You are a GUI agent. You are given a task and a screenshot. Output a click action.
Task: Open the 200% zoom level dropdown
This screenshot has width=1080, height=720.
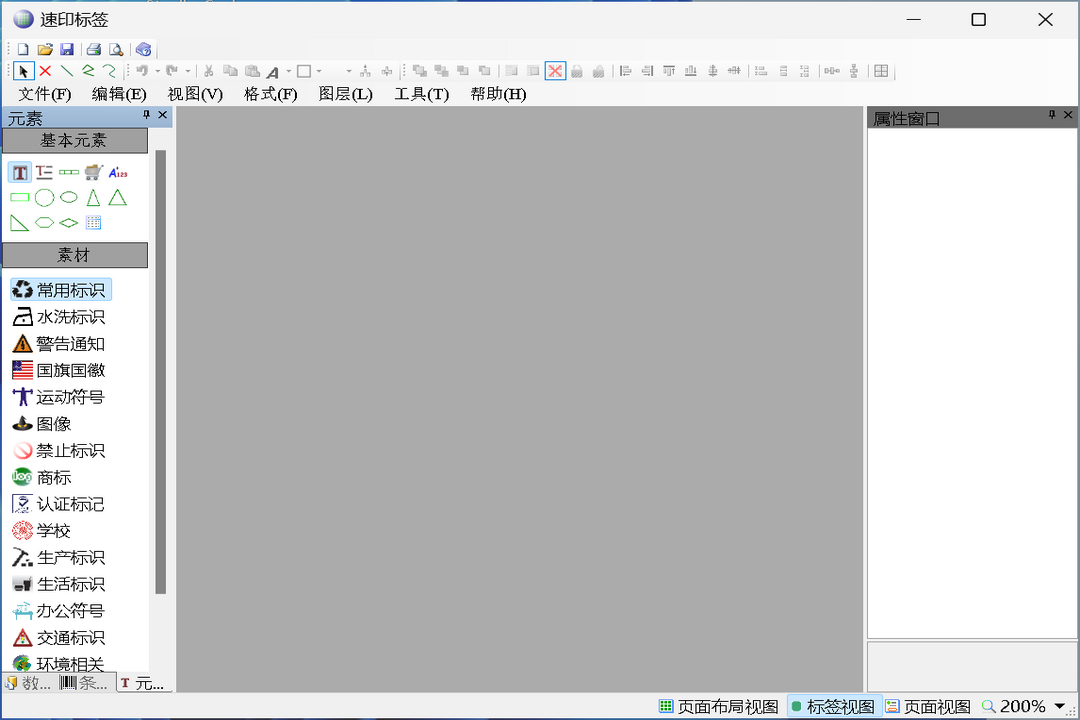pos(1059,706)
